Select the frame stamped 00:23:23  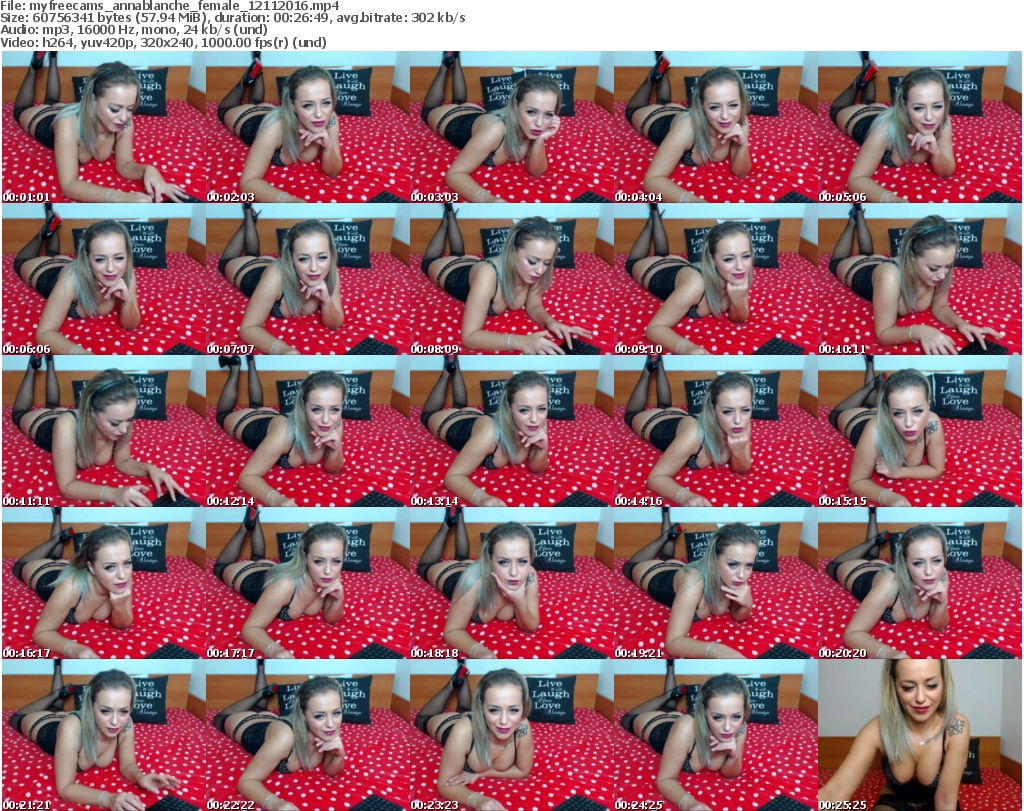point(511,735)
